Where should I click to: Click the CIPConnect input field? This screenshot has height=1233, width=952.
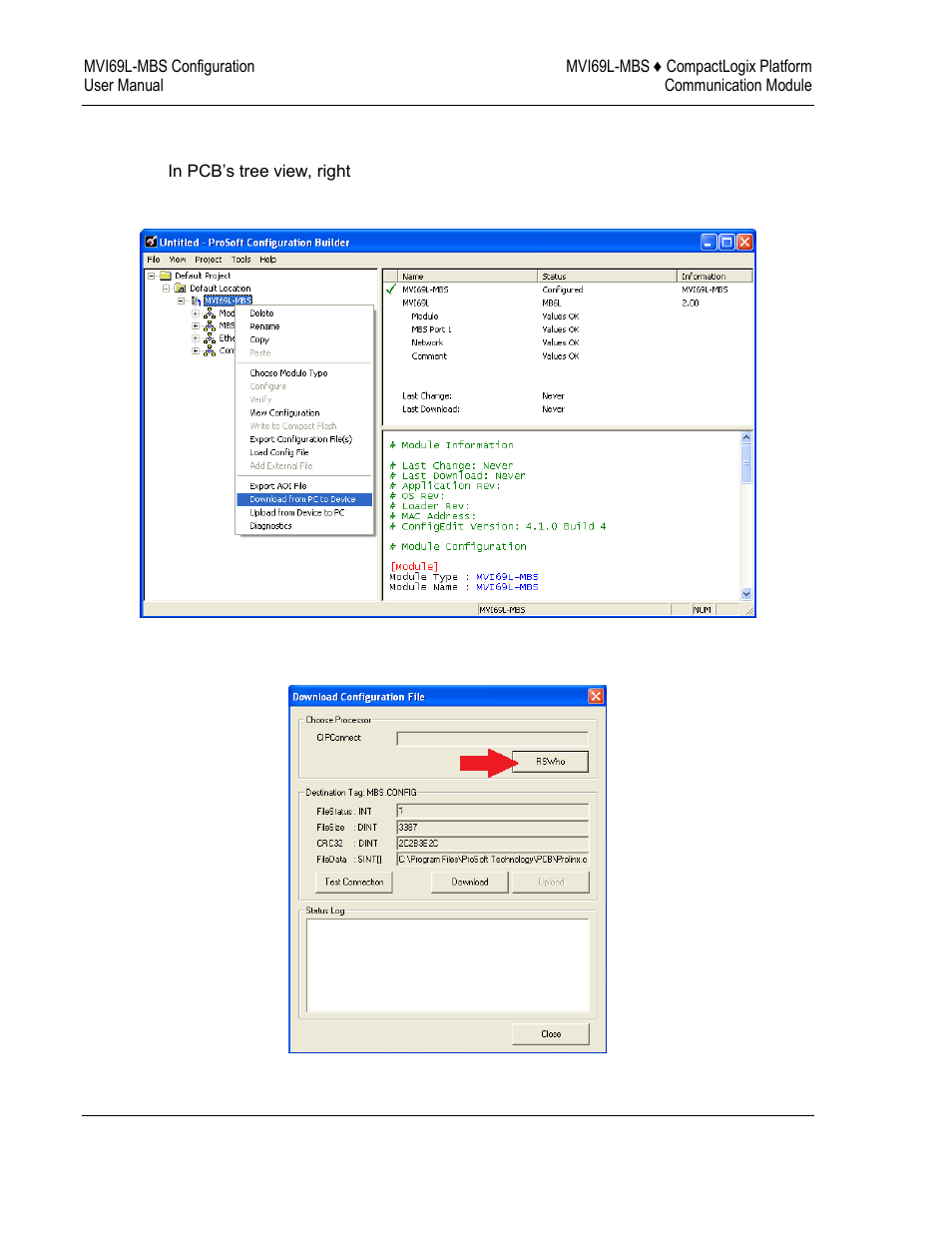(x=492, y=739)
